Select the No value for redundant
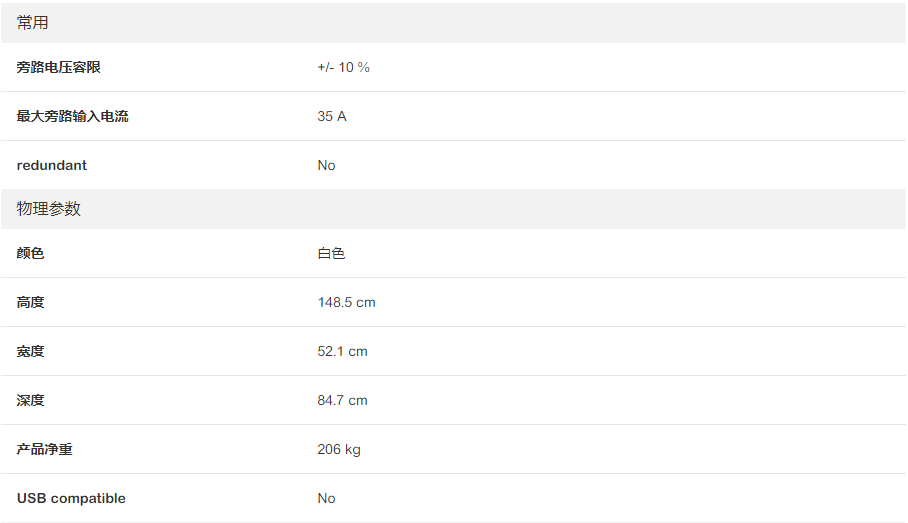Image resolution: width=908 pixels, height=523 pixels. coord(327,165)
